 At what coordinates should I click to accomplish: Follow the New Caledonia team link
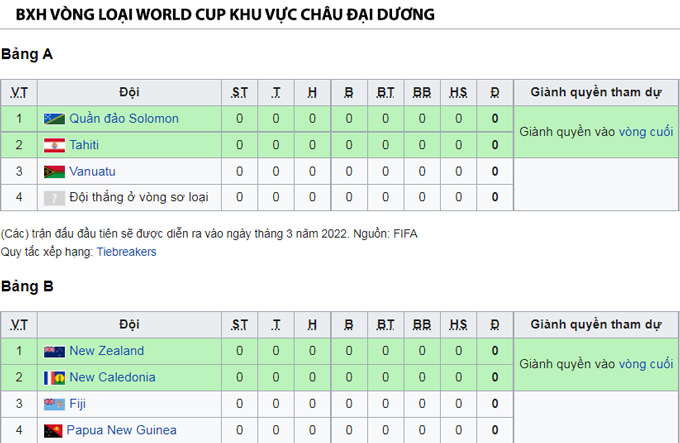(112, 377)
